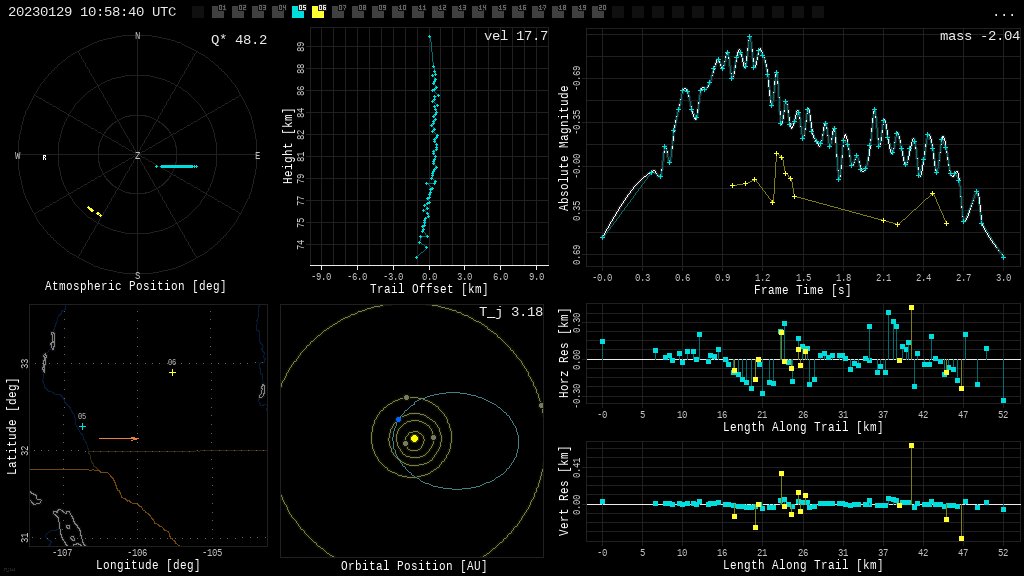
Task: Click the Length Along Trail label under Horz Res
Action: pos(803,426)
